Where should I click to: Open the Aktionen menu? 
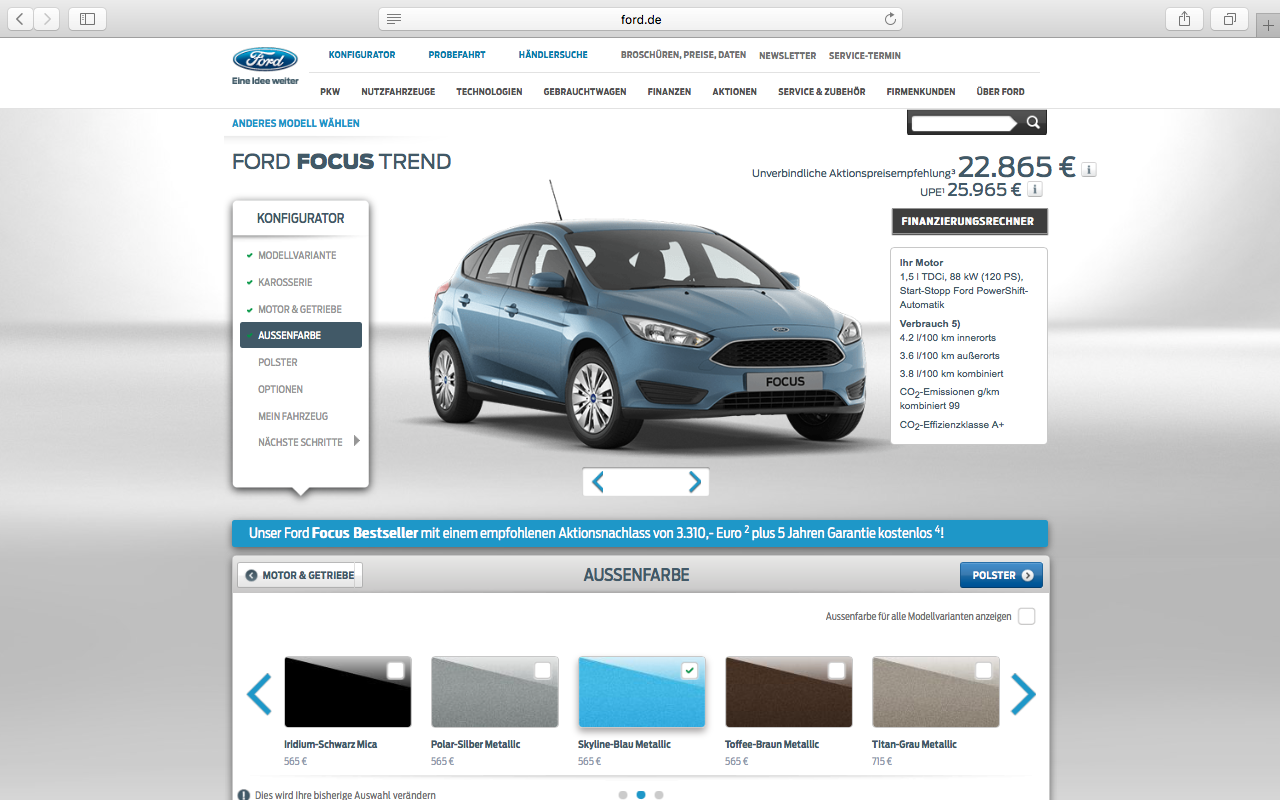(735, 92)
